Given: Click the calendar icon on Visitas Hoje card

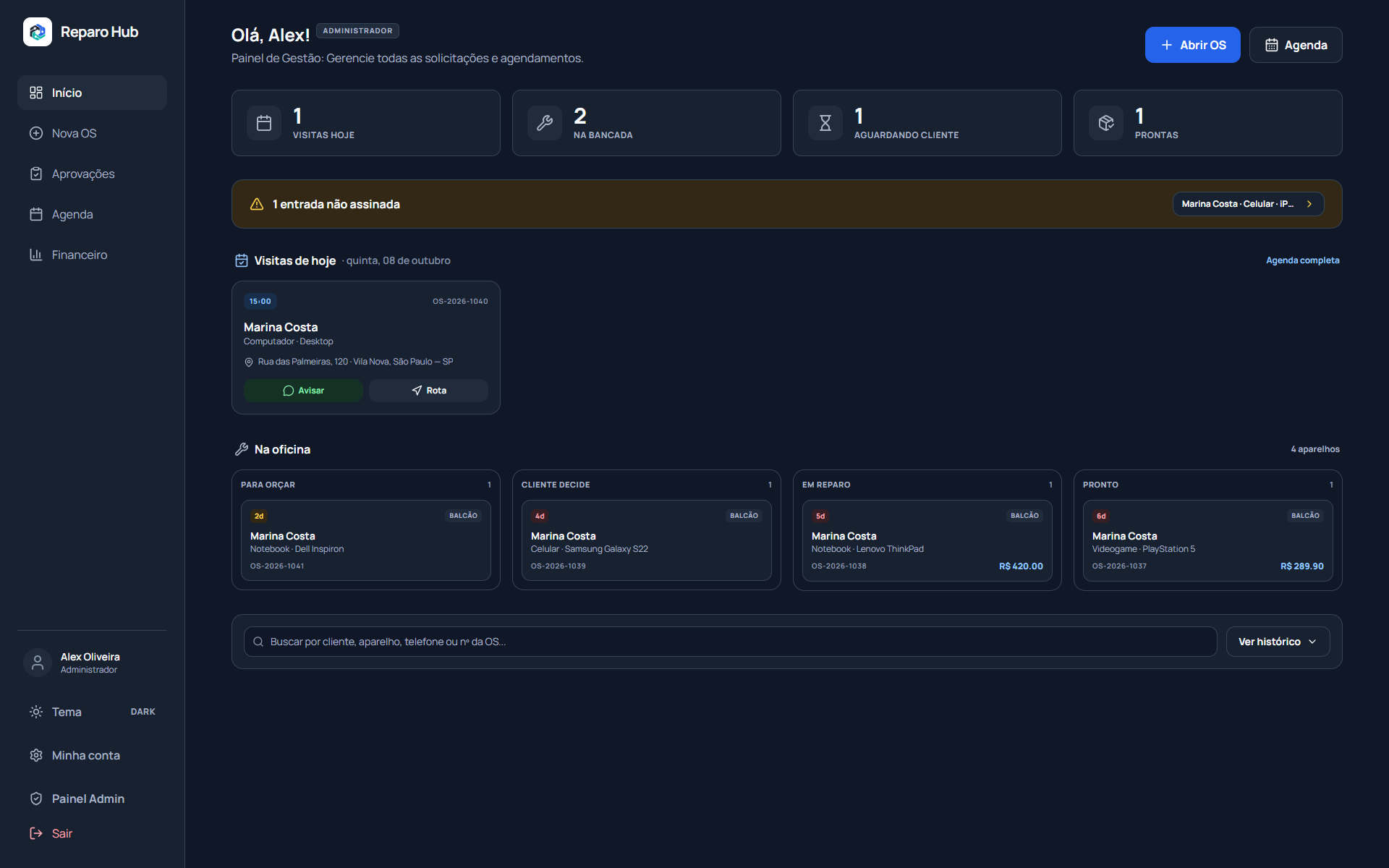Looking at the screenshot, I should 264,123.
